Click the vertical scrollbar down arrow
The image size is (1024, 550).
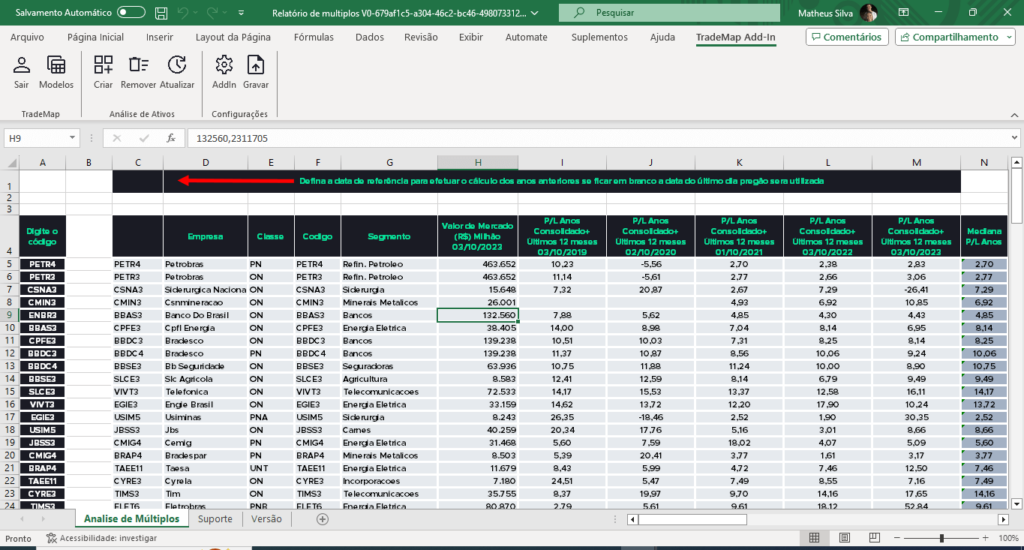[x=1016, y=504]
